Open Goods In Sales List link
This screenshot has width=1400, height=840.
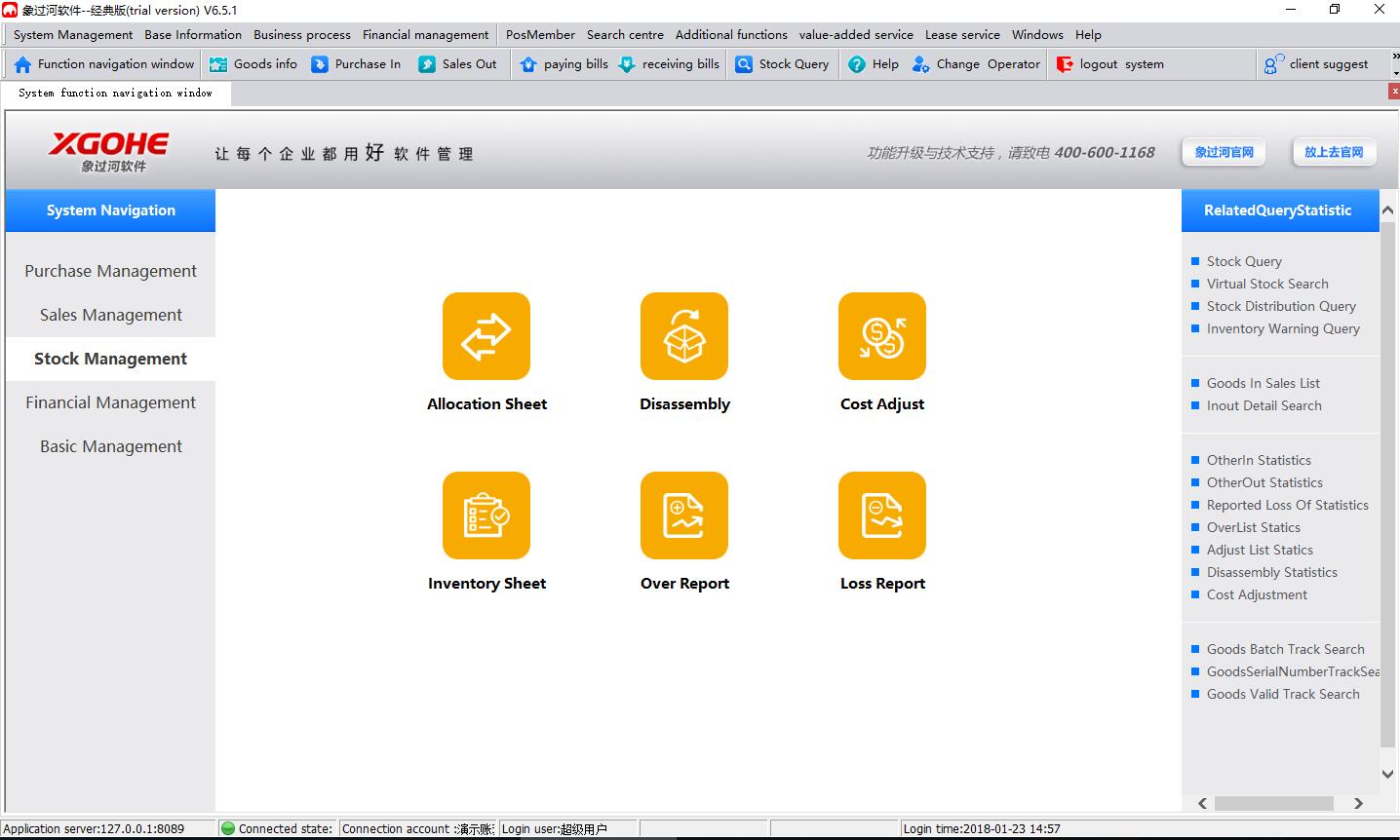click(x=1264, y=383)
